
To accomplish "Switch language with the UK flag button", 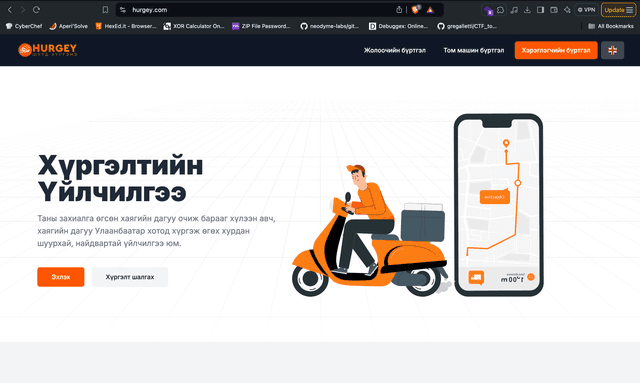I will coord(612,50).
